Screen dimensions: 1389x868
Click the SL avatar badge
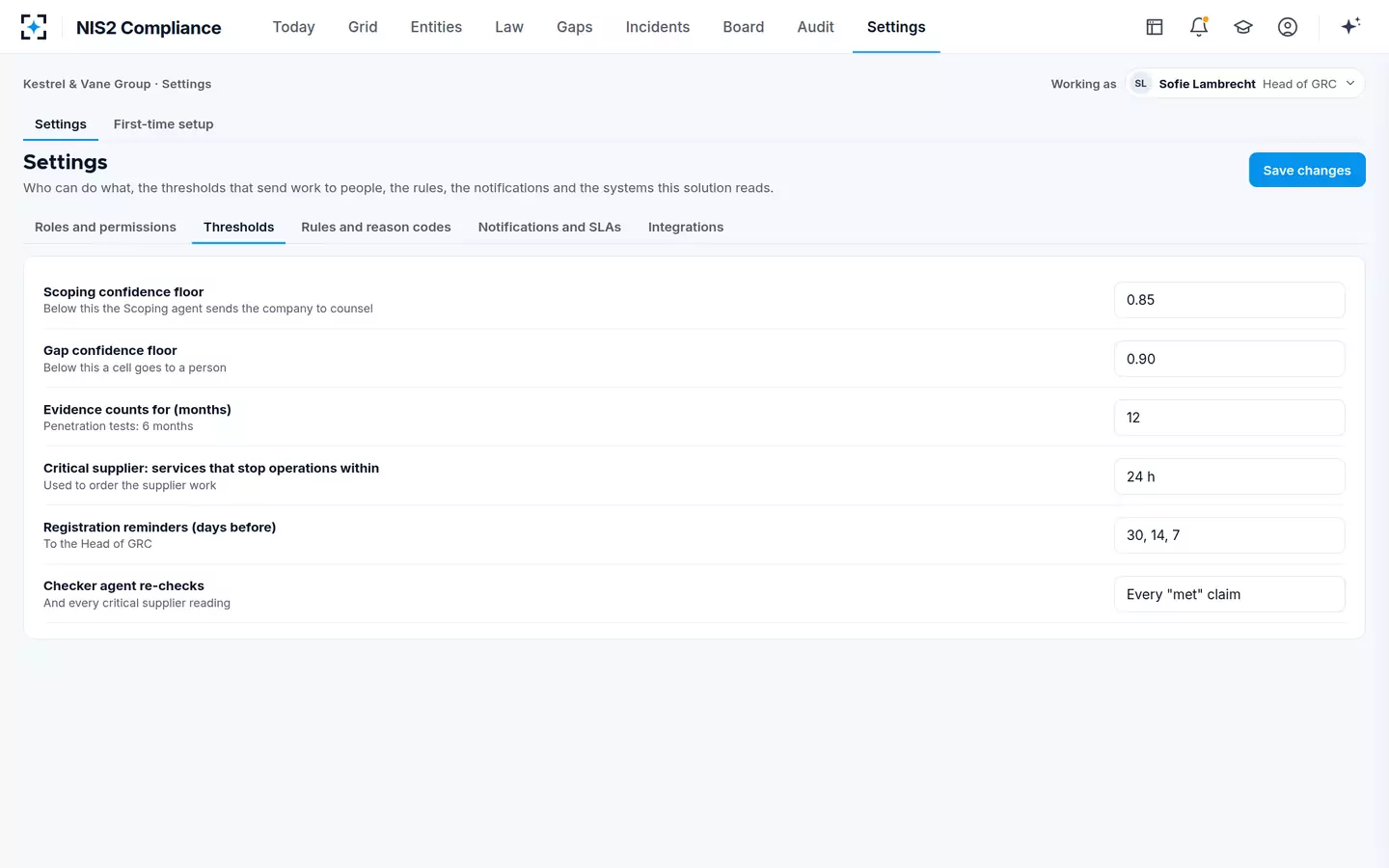tap(1141, 84)
